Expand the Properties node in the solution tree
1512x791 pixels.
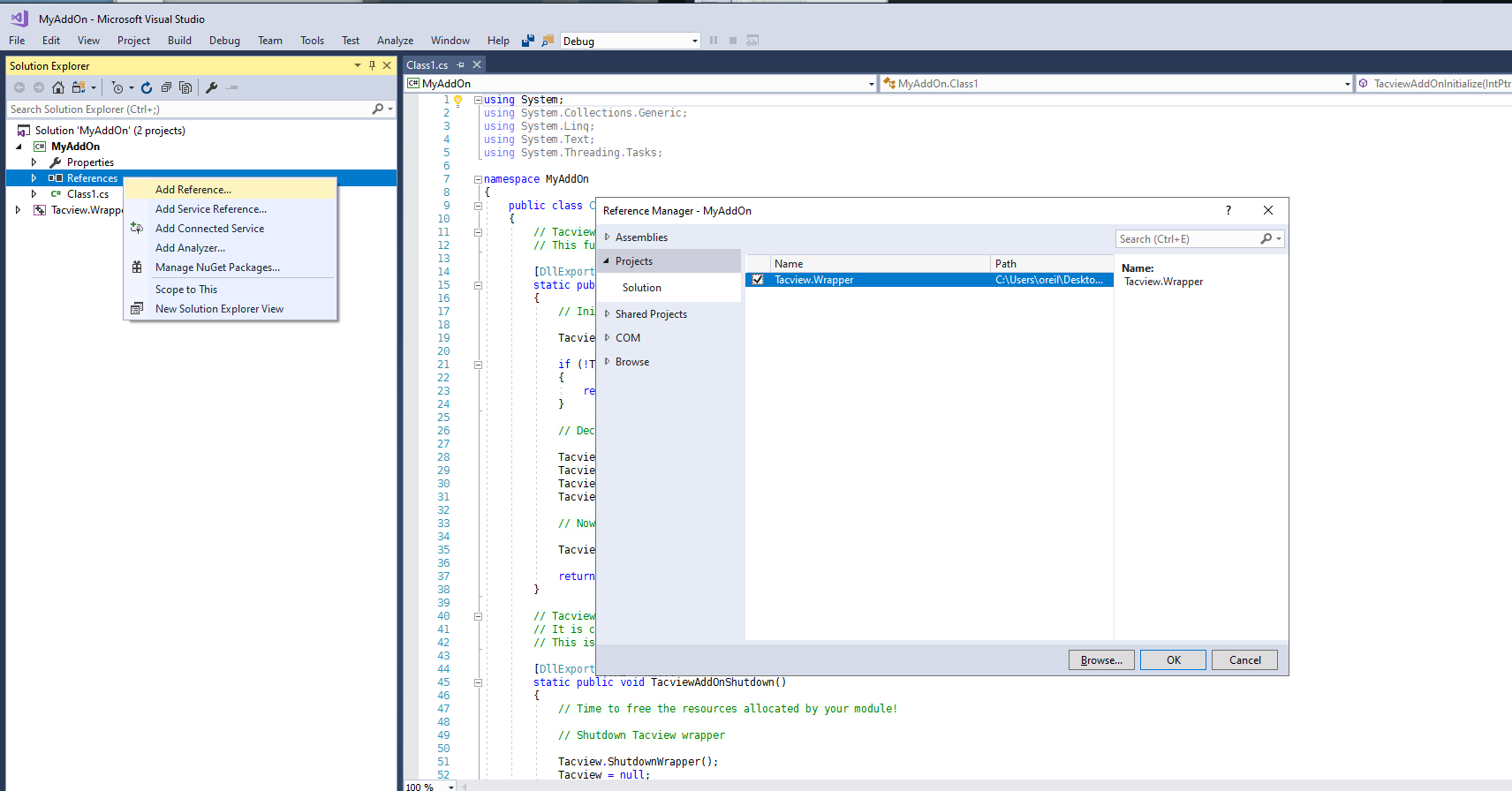pyautogui.click(x=34, y=162)
